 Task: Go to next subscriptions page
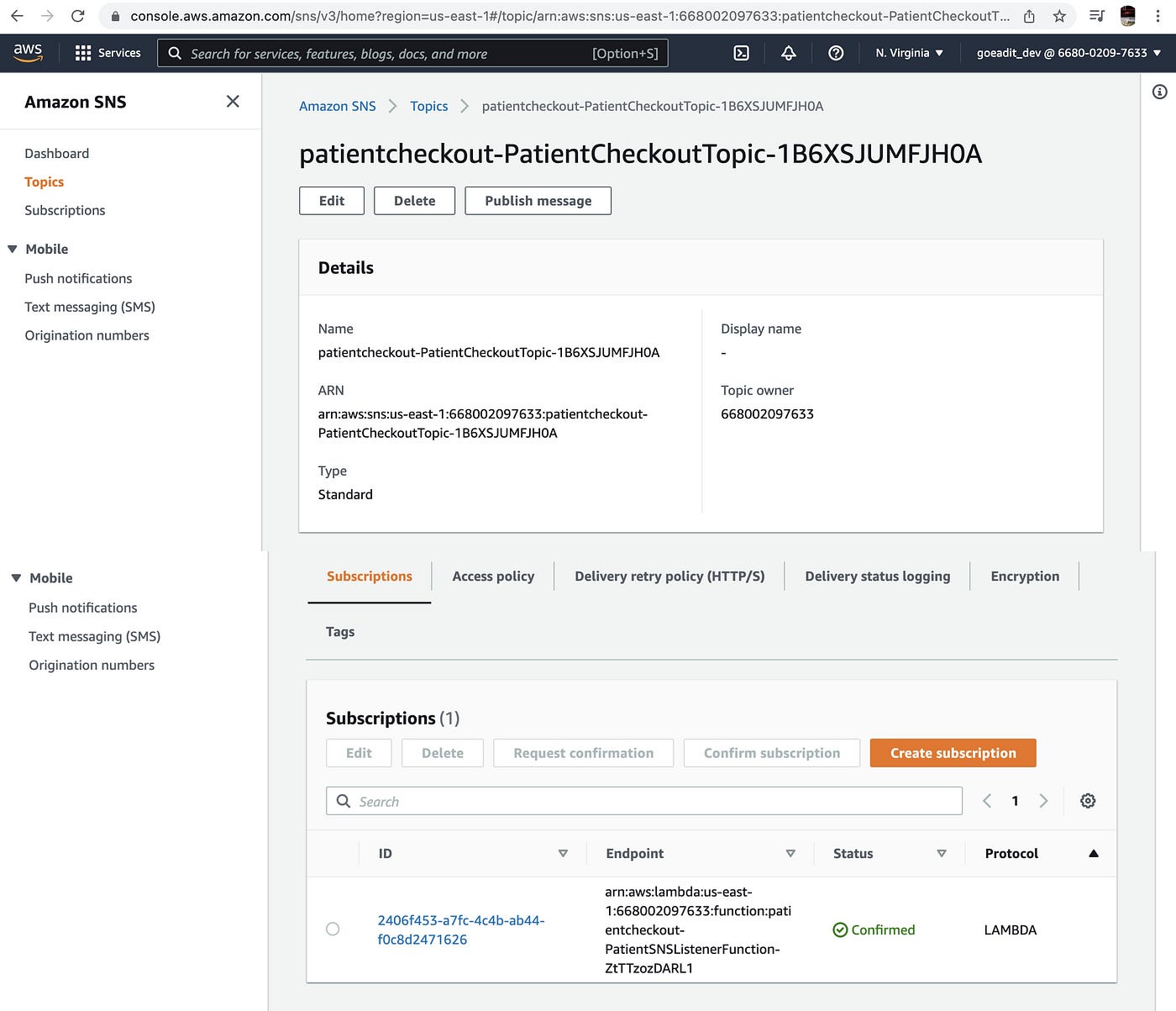coord(1043,801)
